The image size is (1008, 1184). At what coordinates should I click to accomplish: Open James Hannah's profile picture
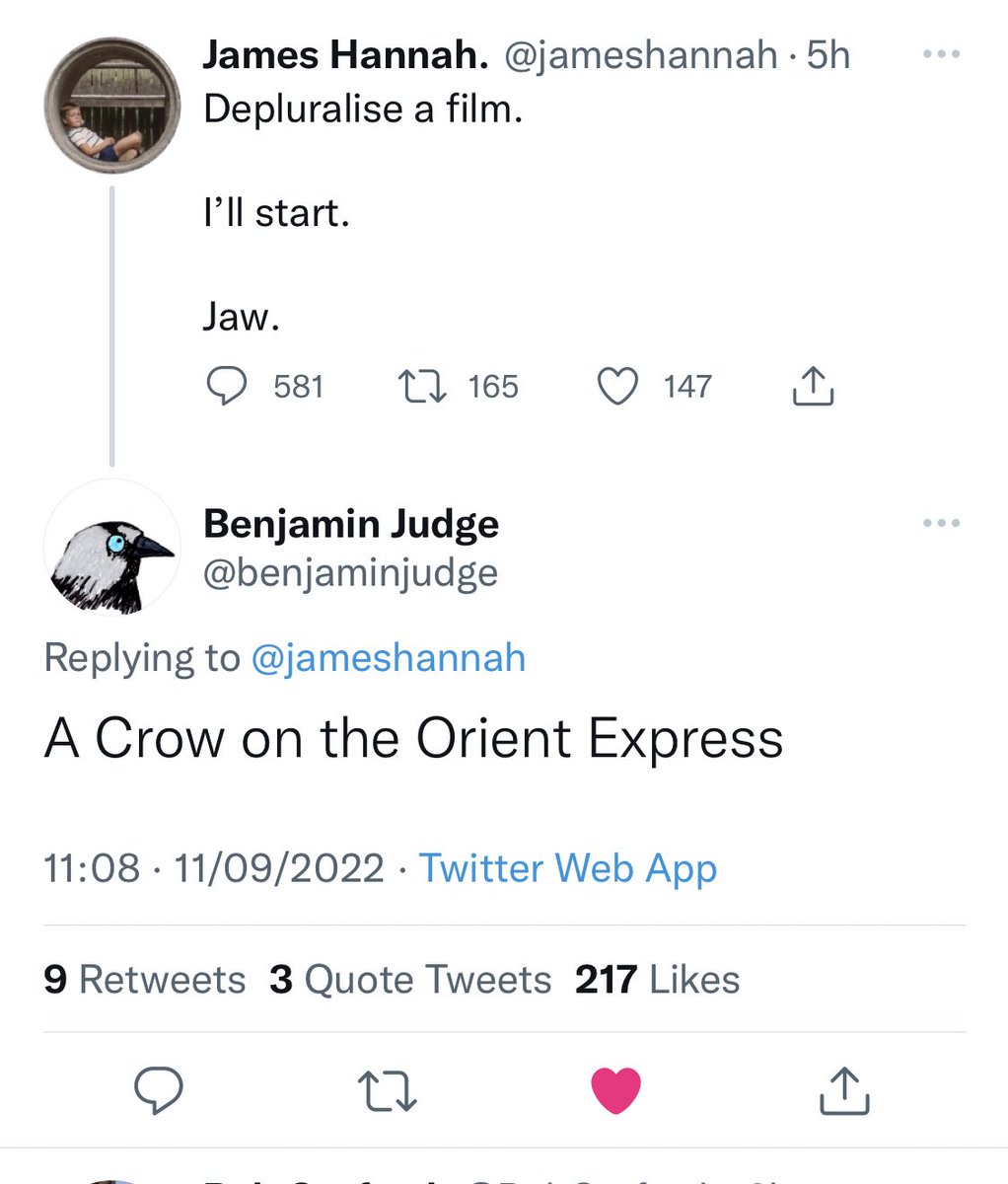[x=112, y=105]
